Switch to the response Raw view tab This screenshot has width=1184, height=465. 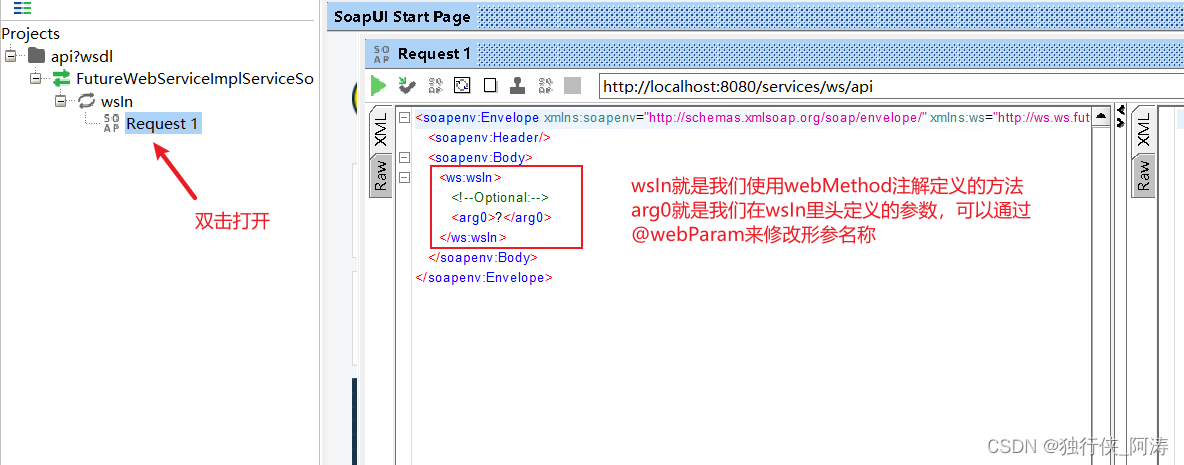click(x=1143, y=175)
